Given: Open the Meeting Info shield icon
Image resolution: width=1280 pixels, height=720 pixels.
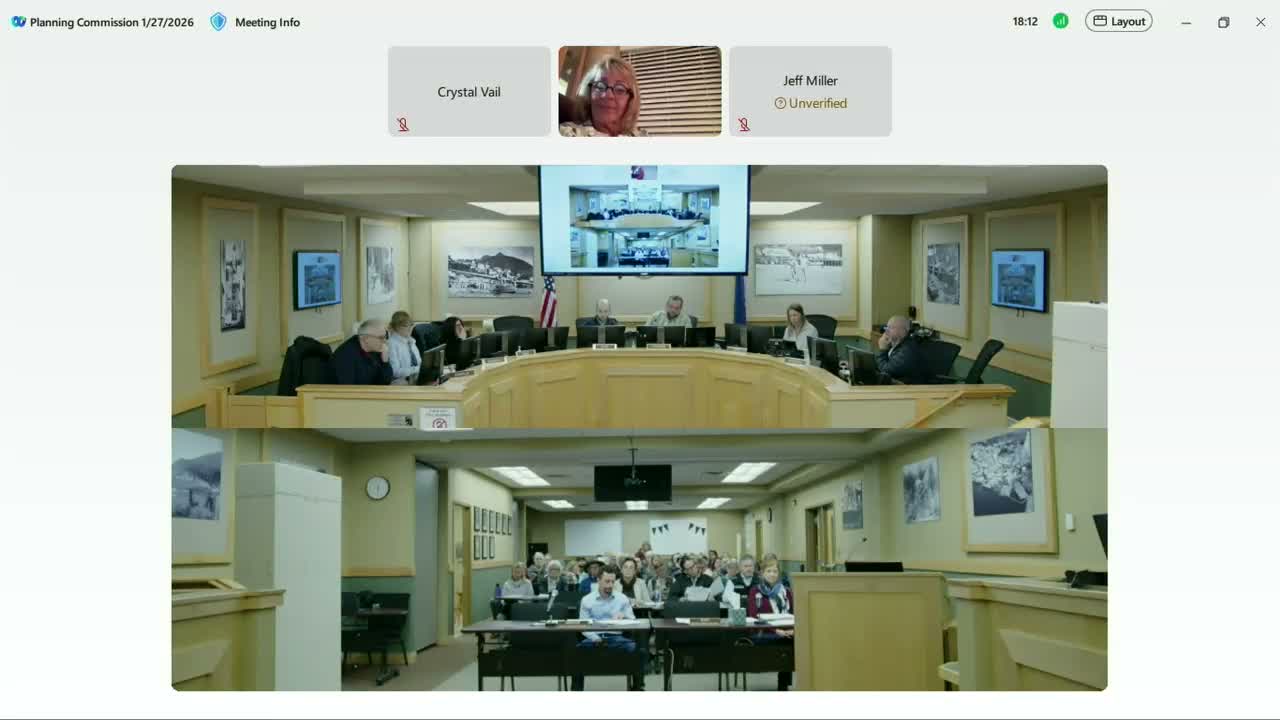Looking at the screenshot, I should tap(218, 22).
